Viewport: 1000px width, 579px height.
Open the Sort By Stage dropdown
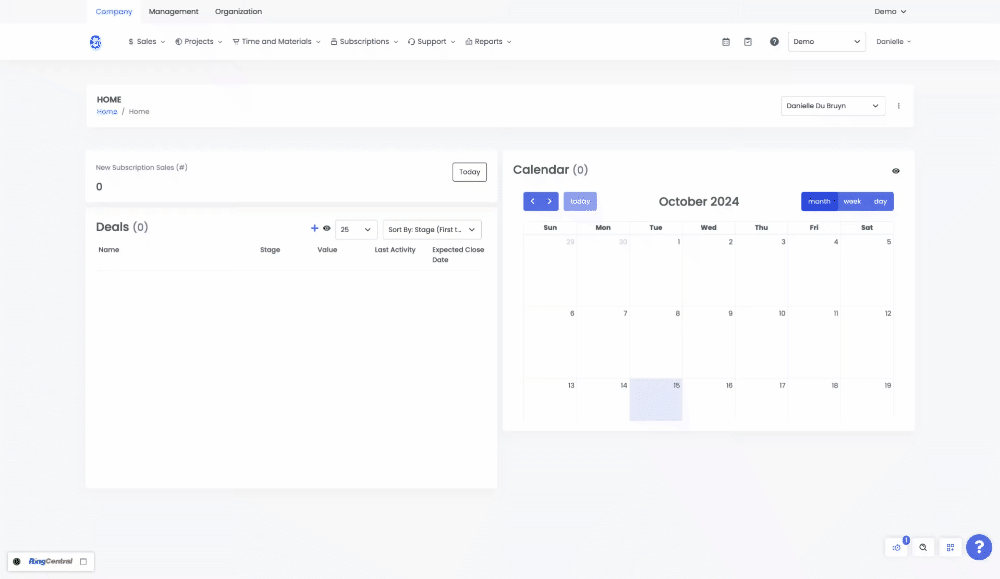432,229
